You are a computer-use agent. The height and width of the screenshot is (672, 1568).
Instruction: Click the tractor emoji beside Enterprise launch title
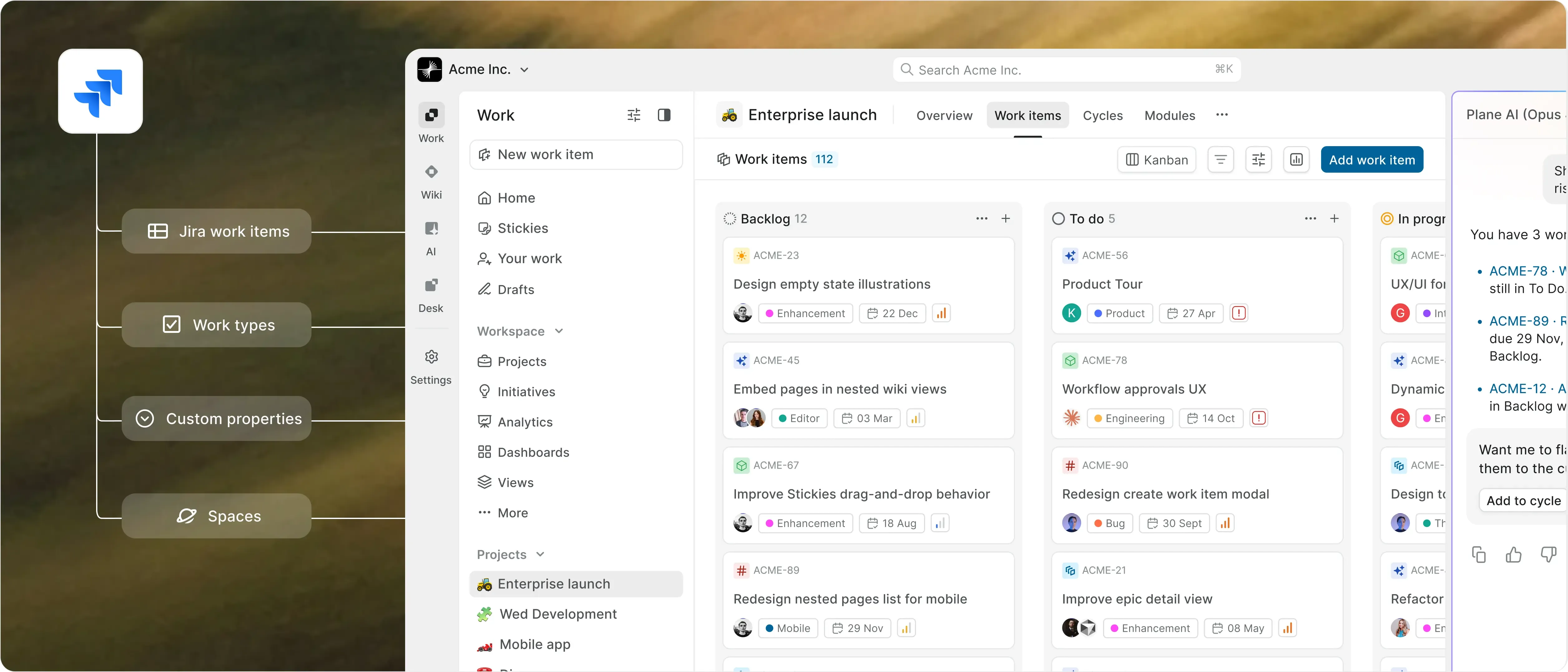click(729, 115)
